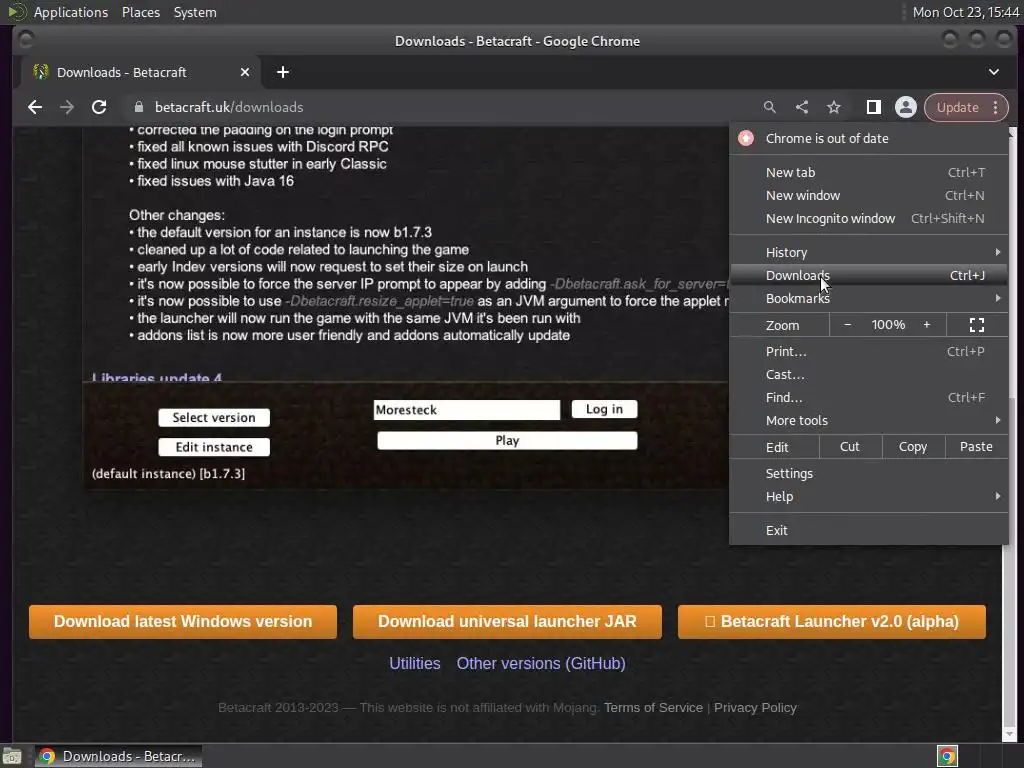Open the Utilities link

coord(415,664)
